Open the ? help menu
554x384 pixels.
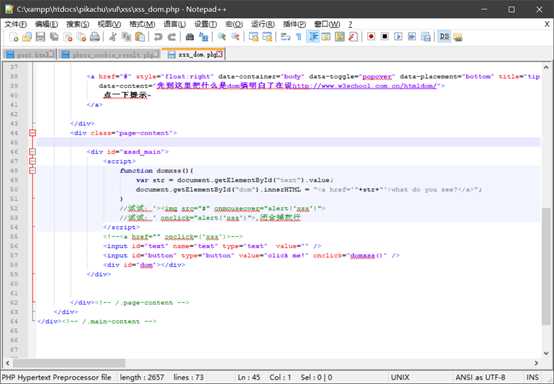(350, 24)
